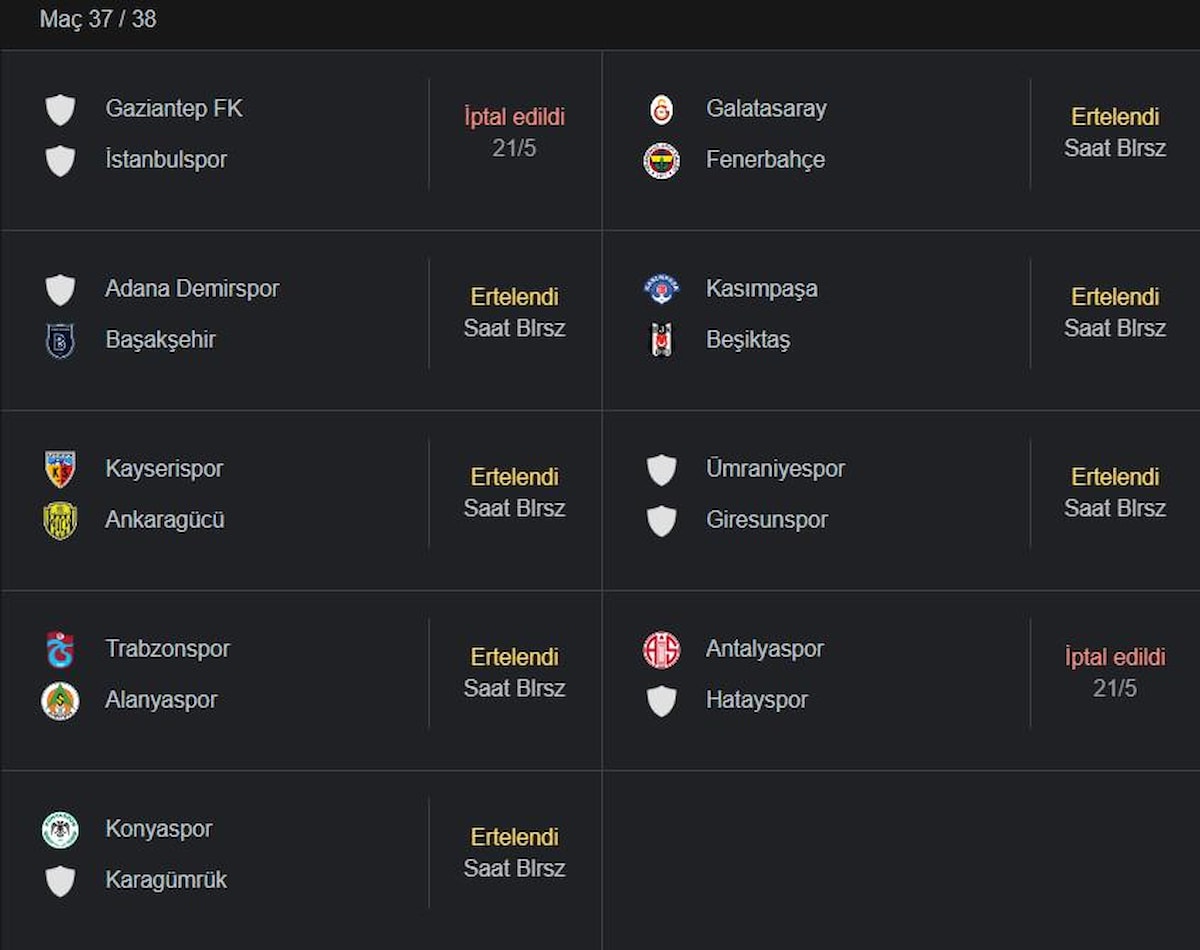
Task: Click İptal edildi status for Gaziantep match
Action: 514,117
